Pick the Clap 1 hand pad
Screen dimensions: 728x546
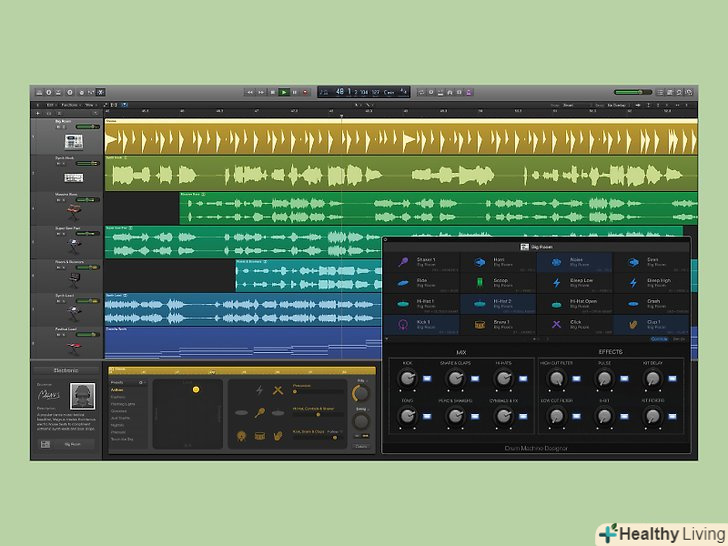click(652, 324)
